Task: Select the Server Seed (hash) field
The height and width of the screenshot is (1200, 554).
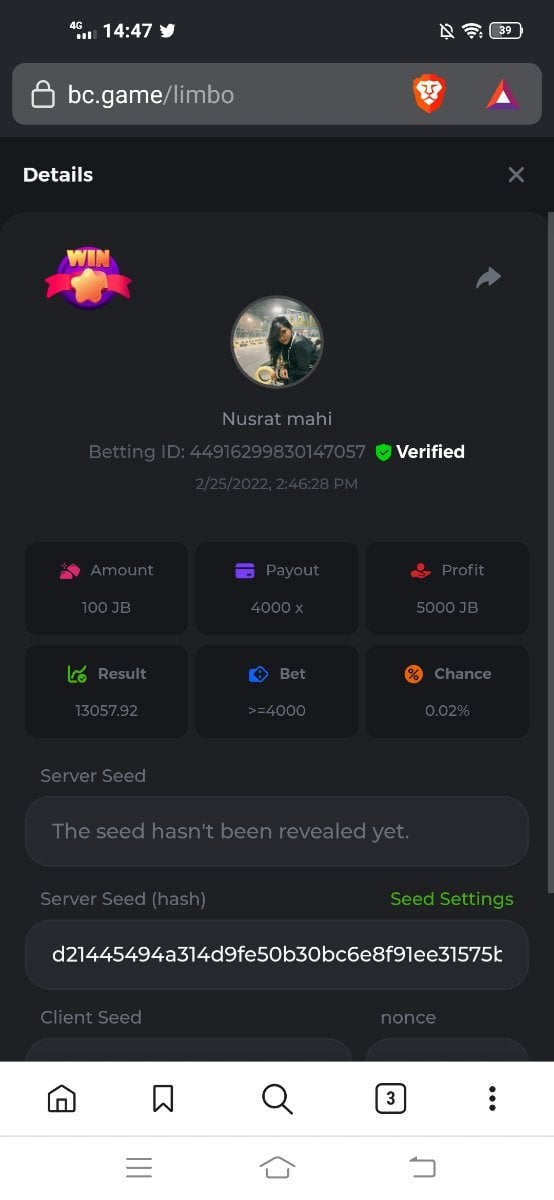Action: pyautogui.click(x=277, y=955)
